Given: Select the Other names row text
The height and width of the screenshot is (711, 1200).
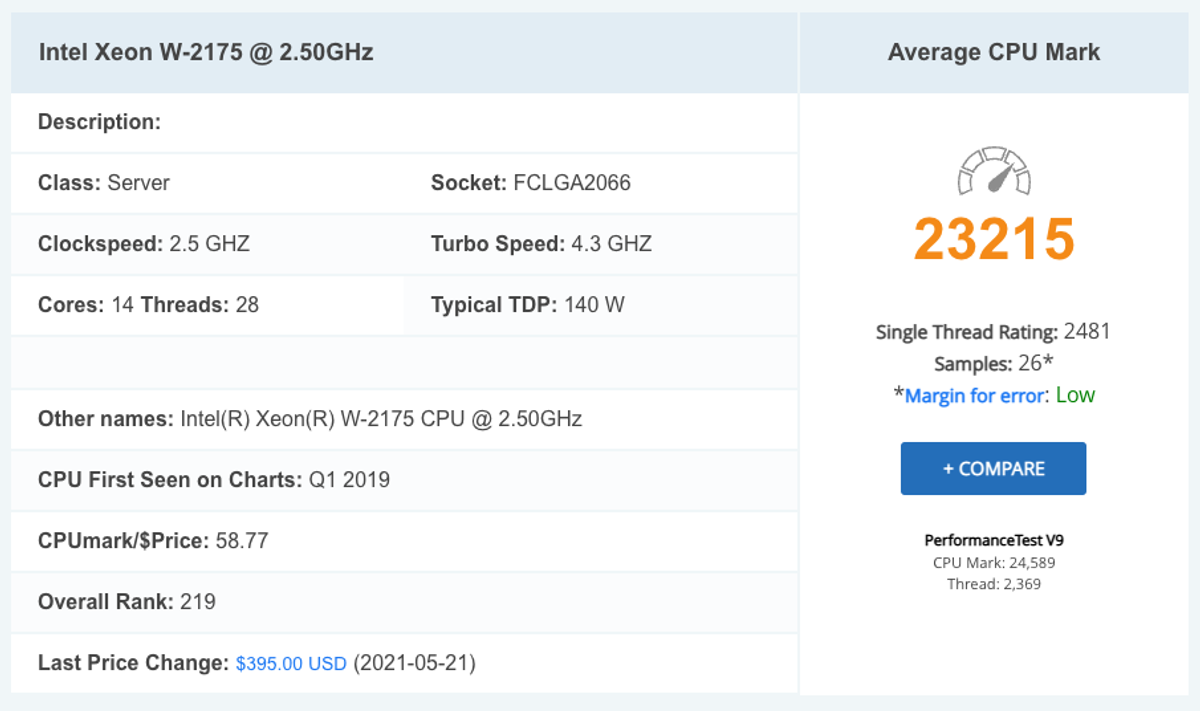Looking at the screenshot, I should [x=310, y=419].
